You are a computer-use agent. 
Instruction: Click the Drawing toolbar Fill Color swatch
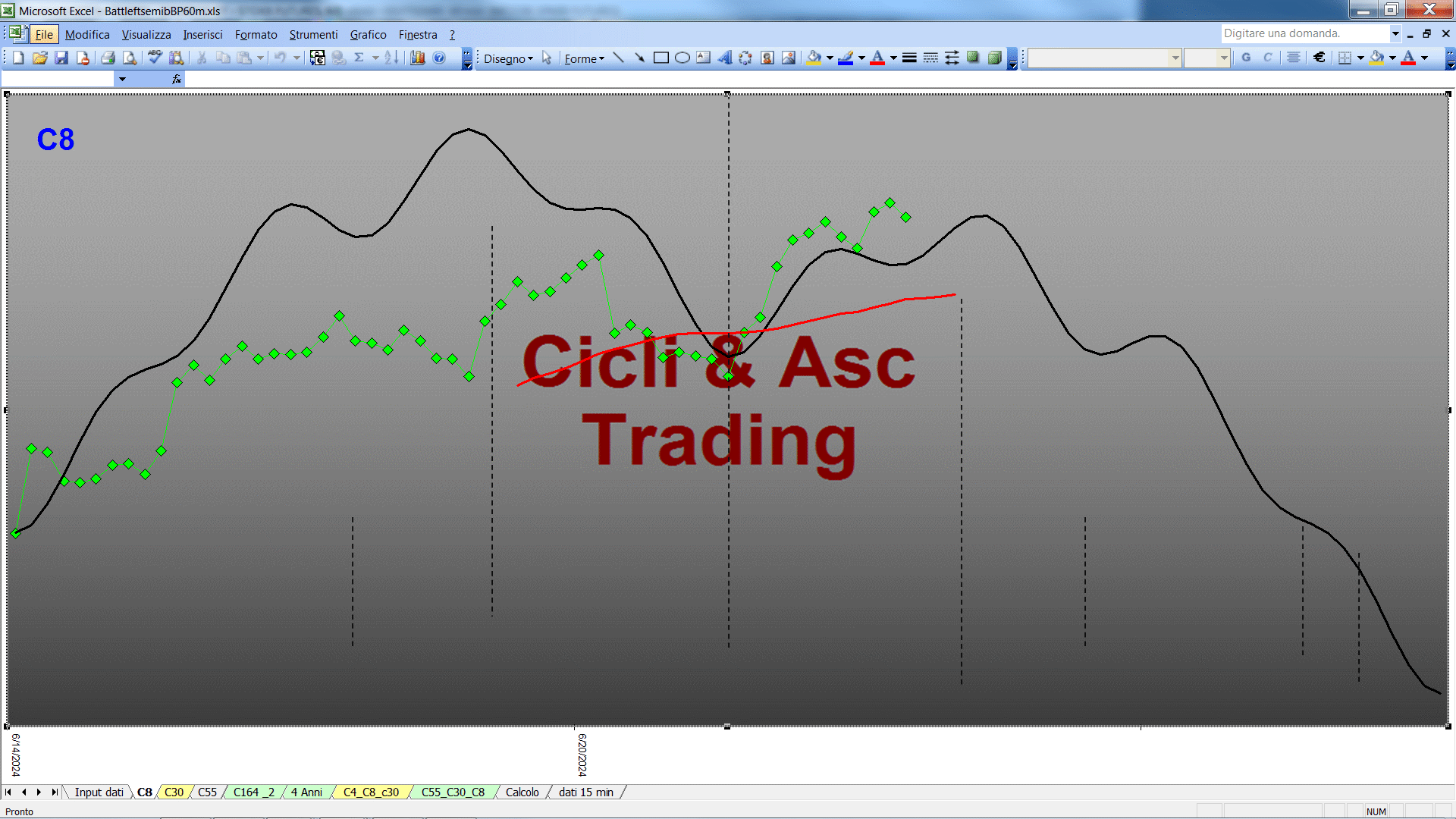tap(814, 58)
